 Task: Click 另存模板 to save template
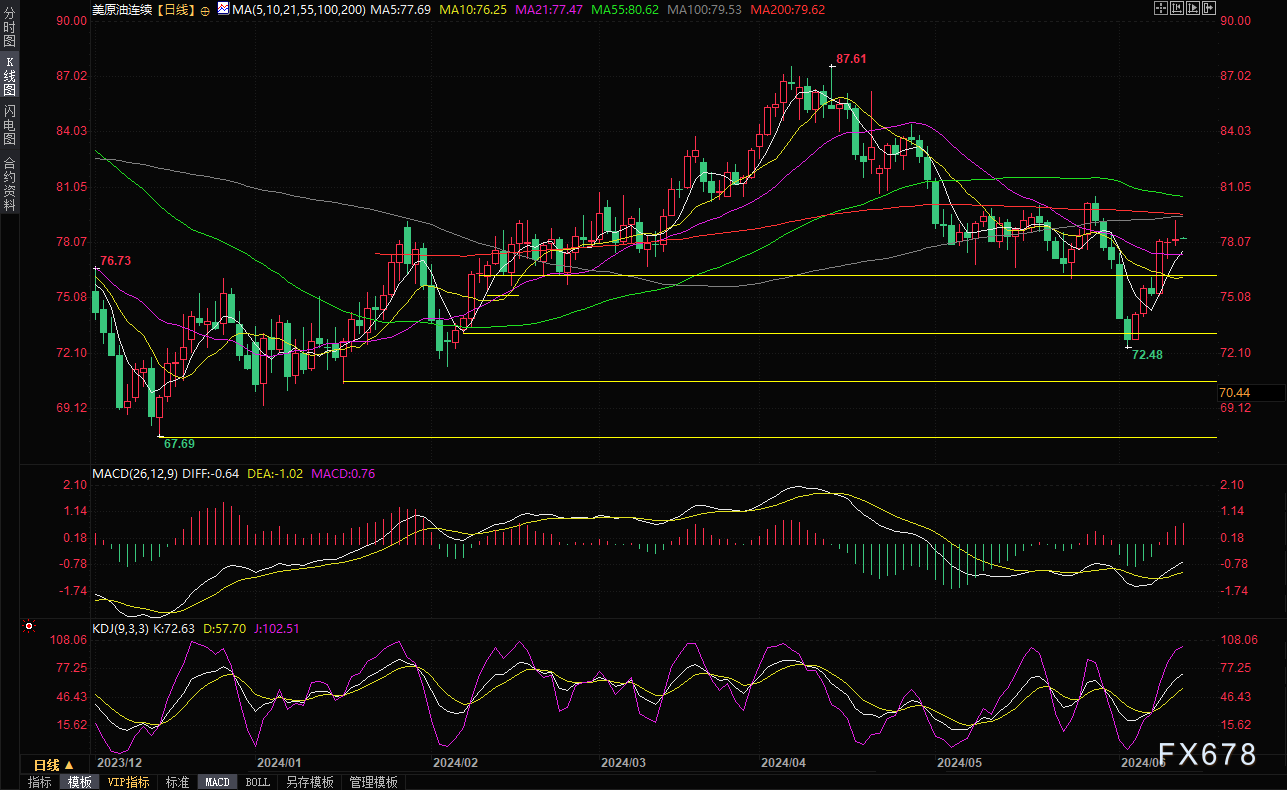[x=310, y=782]
